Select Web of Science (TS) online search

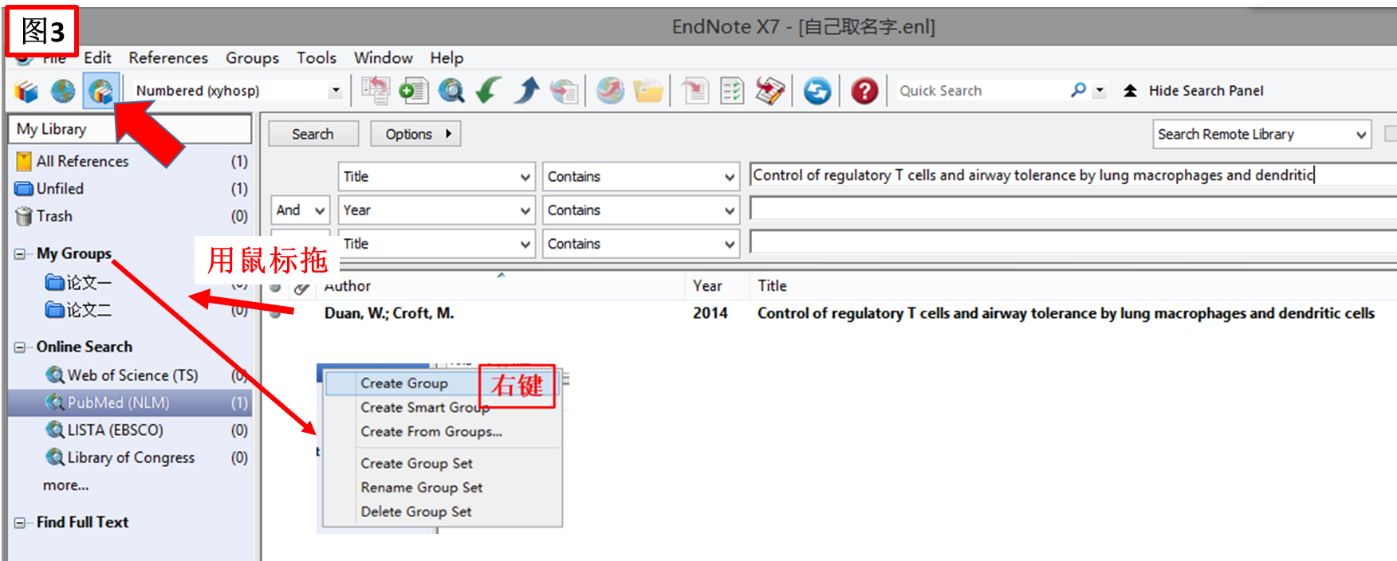pos(131,376)
